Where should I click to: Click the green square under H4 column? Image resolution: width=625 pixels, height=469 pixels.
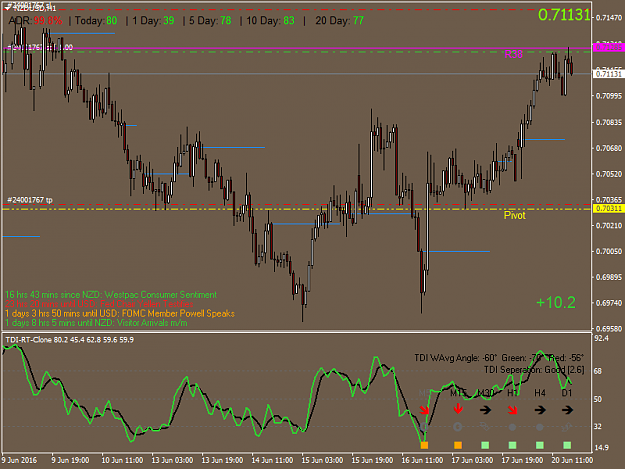tap(540, 445)
